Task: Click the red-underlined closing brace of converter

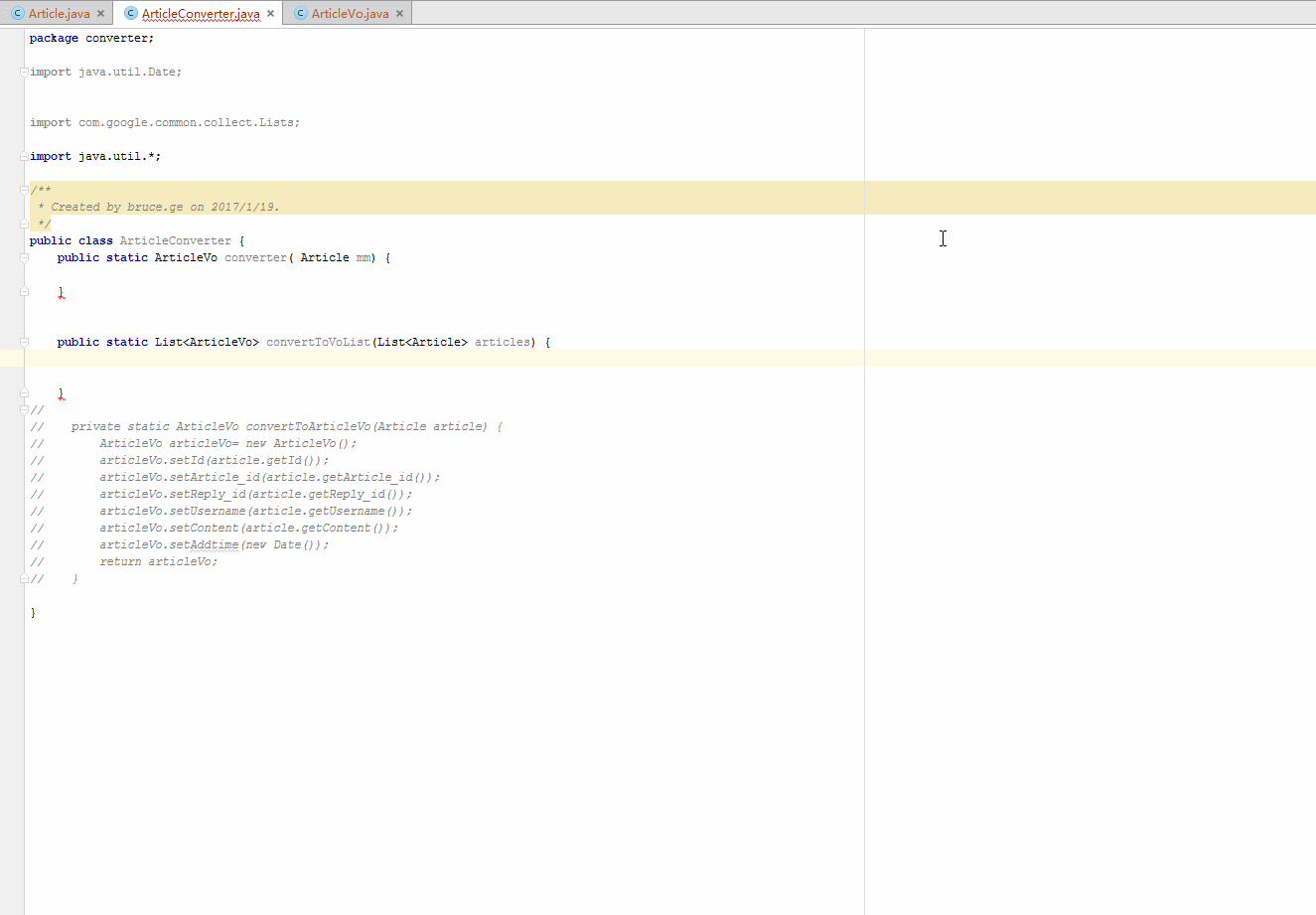Action: pos(61,292)
